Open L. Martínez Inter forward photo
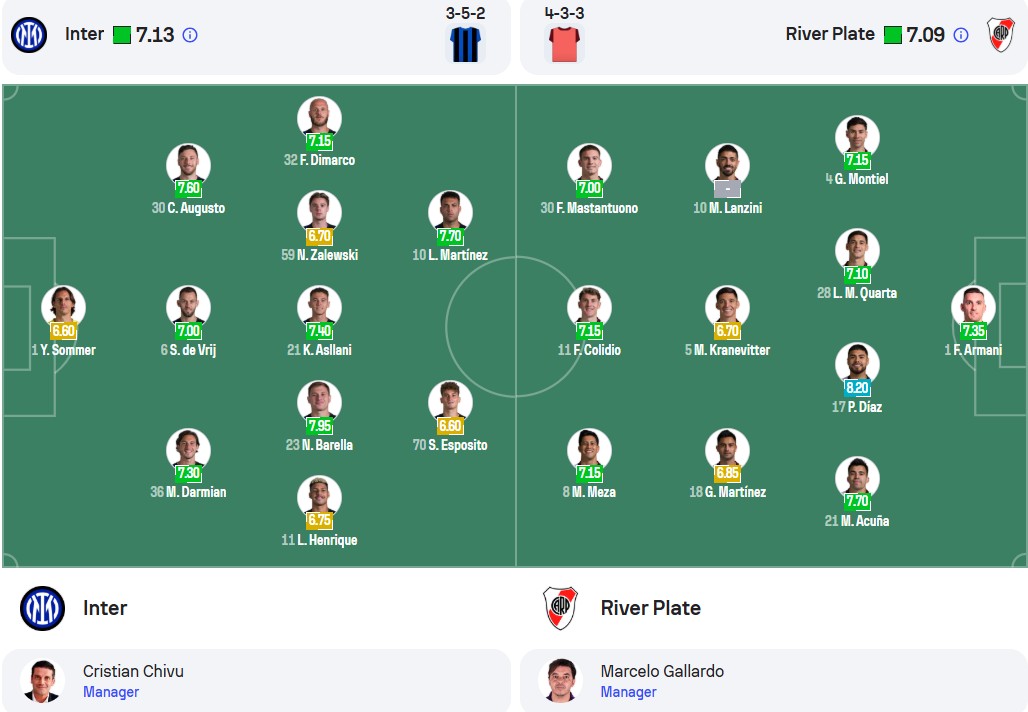Viewport: 1028px width, 712px height. [450, 212]
